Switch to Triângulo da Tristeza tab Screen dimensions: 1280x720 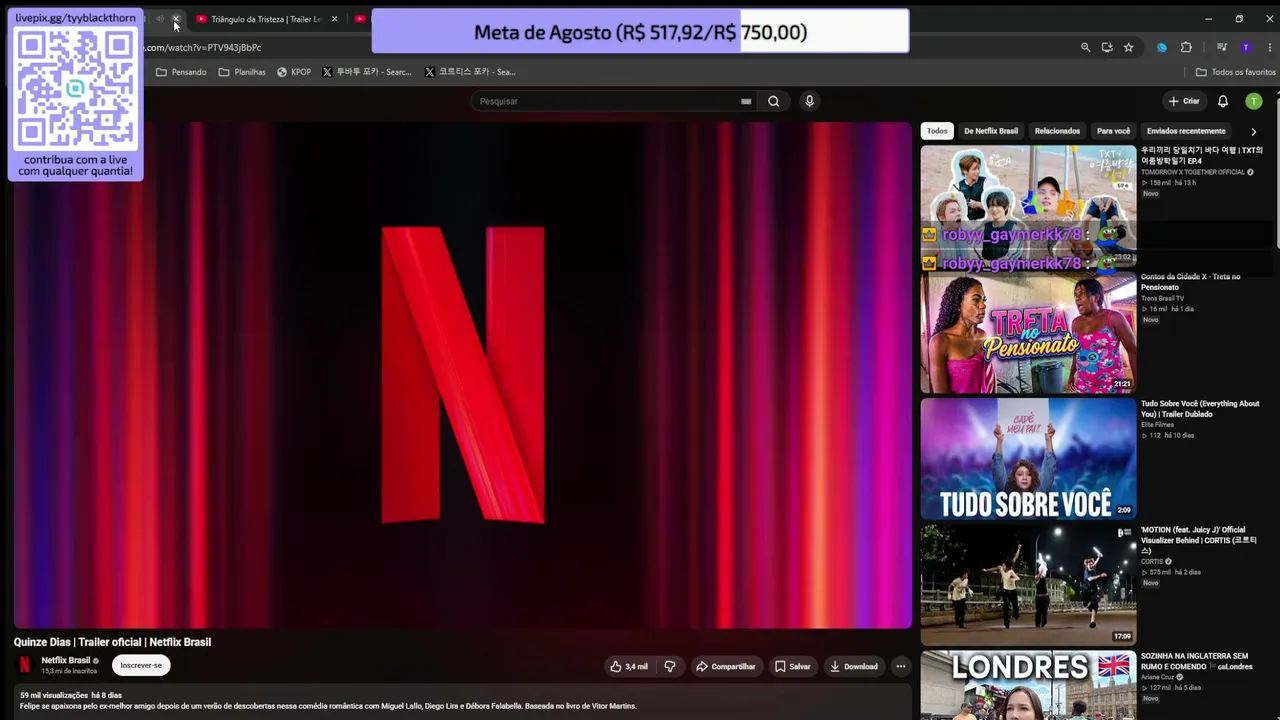tap(266, 19)
